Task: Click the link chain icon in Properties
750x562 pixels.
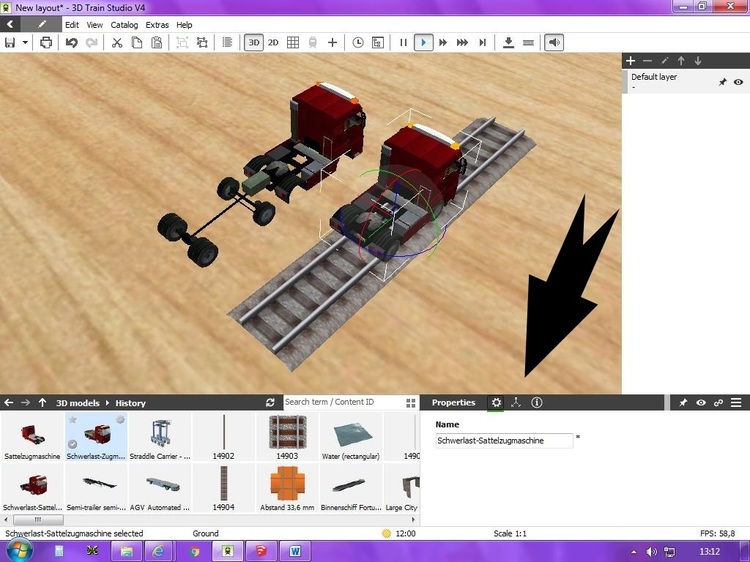Action: [x=718, y=403]
